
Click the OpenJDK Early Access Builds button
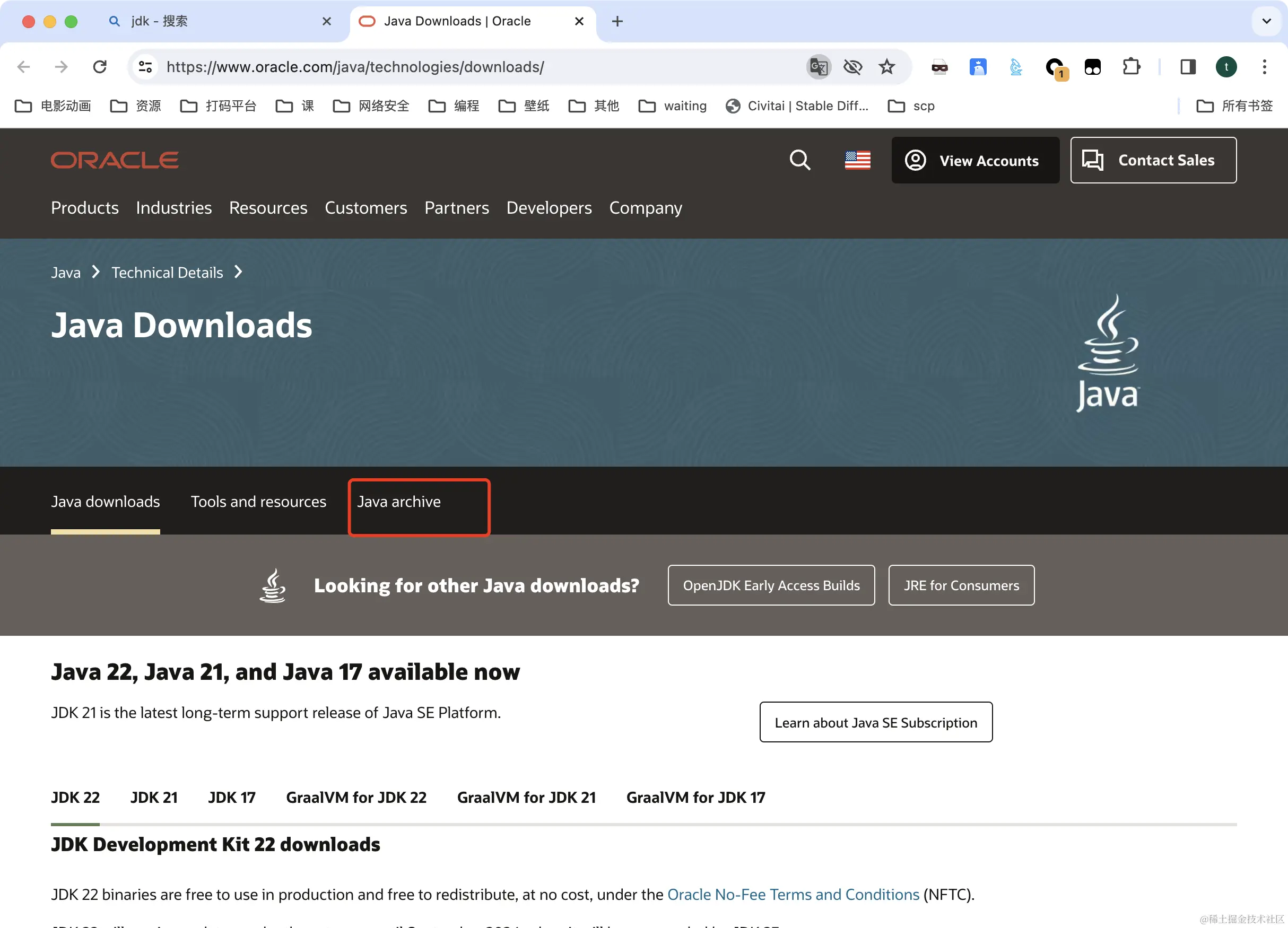771,585
